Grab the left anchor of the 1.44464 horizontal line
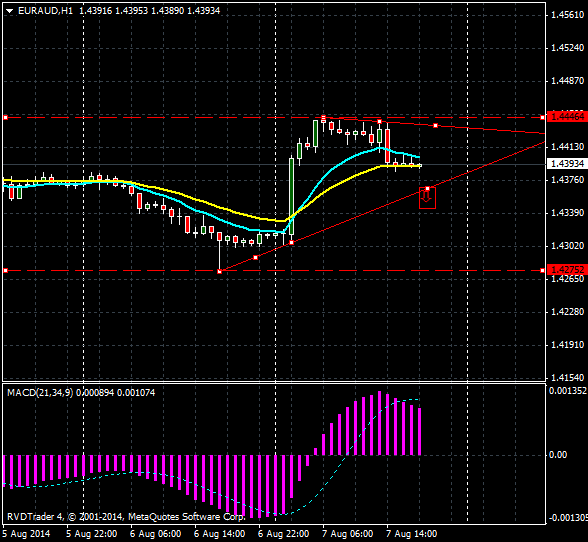The width and height of the screenshot is (588, 542). coord(5,118)
